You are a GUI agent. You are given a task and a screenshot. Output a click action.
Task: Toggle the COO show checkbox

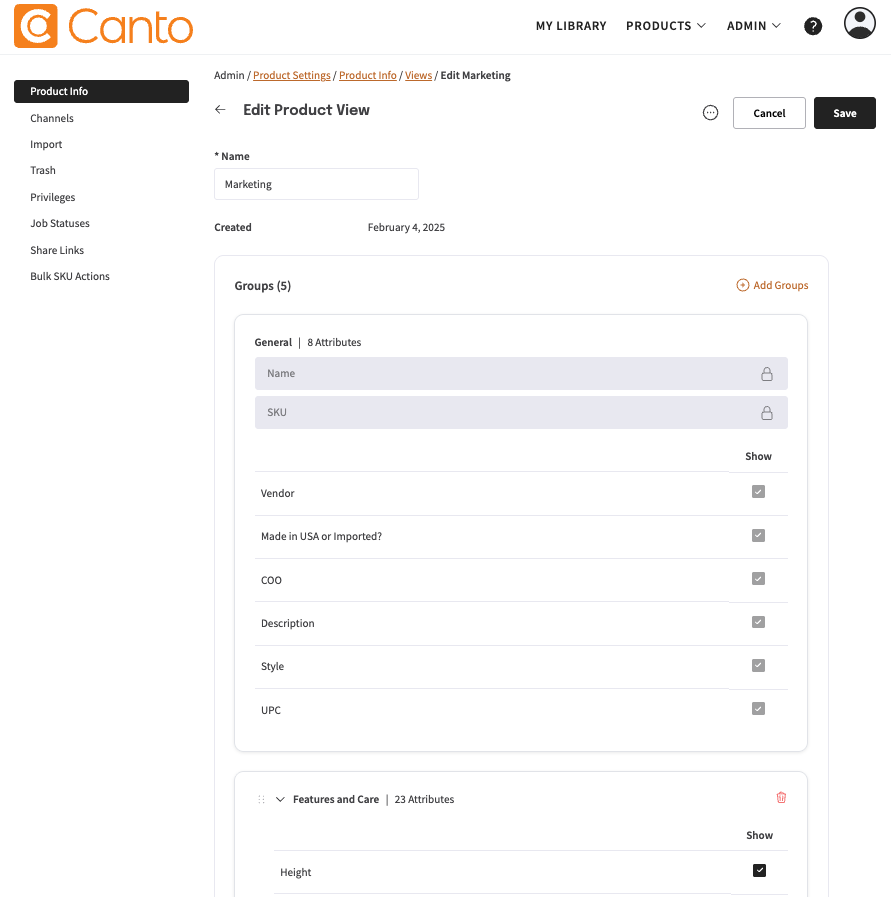coord(758,579)
